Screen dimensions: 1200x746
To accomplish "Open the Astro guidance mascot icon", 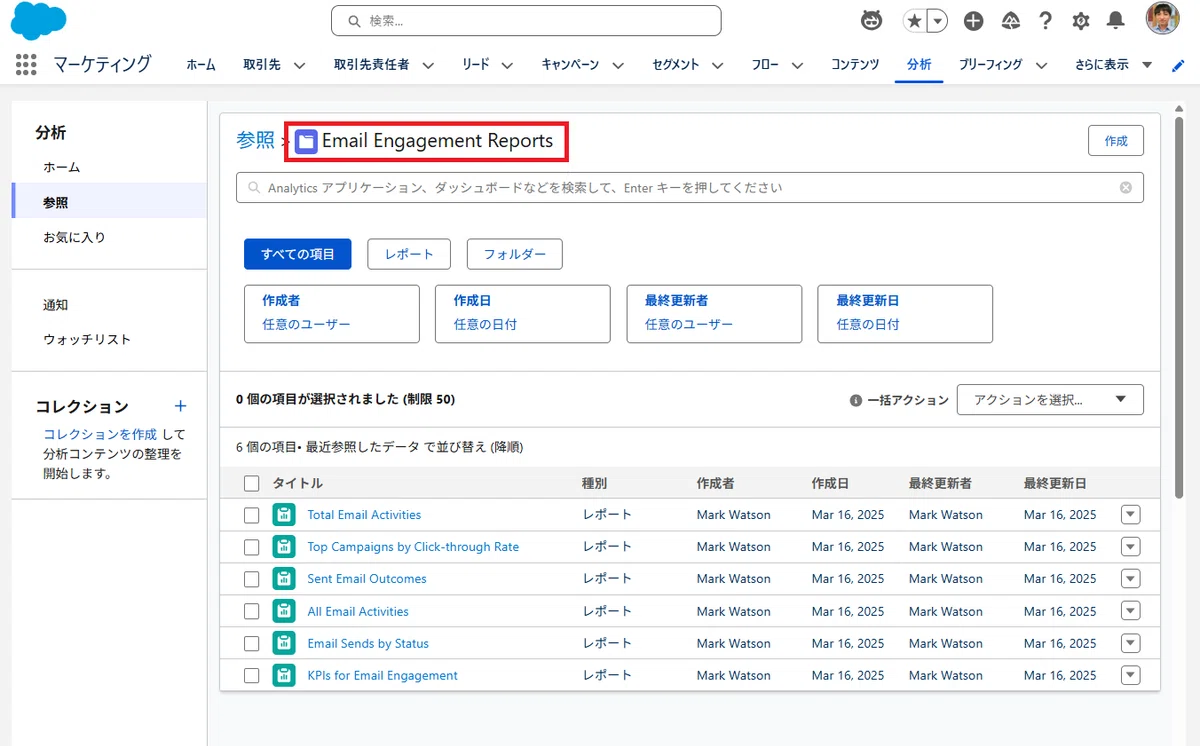I will point(872,21).
